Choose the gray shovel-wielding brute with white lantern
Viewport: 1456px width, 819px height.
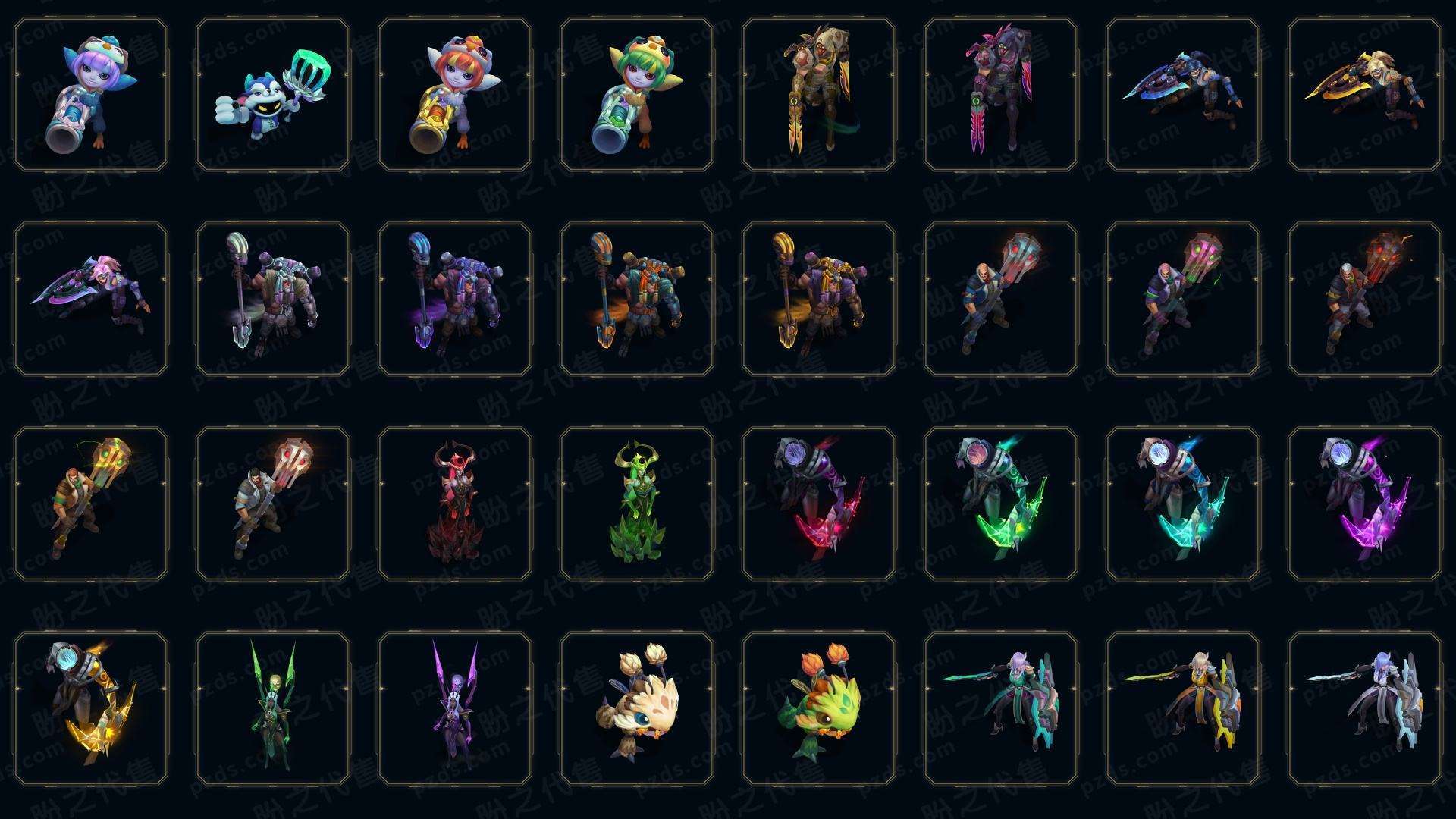point(273,299)
